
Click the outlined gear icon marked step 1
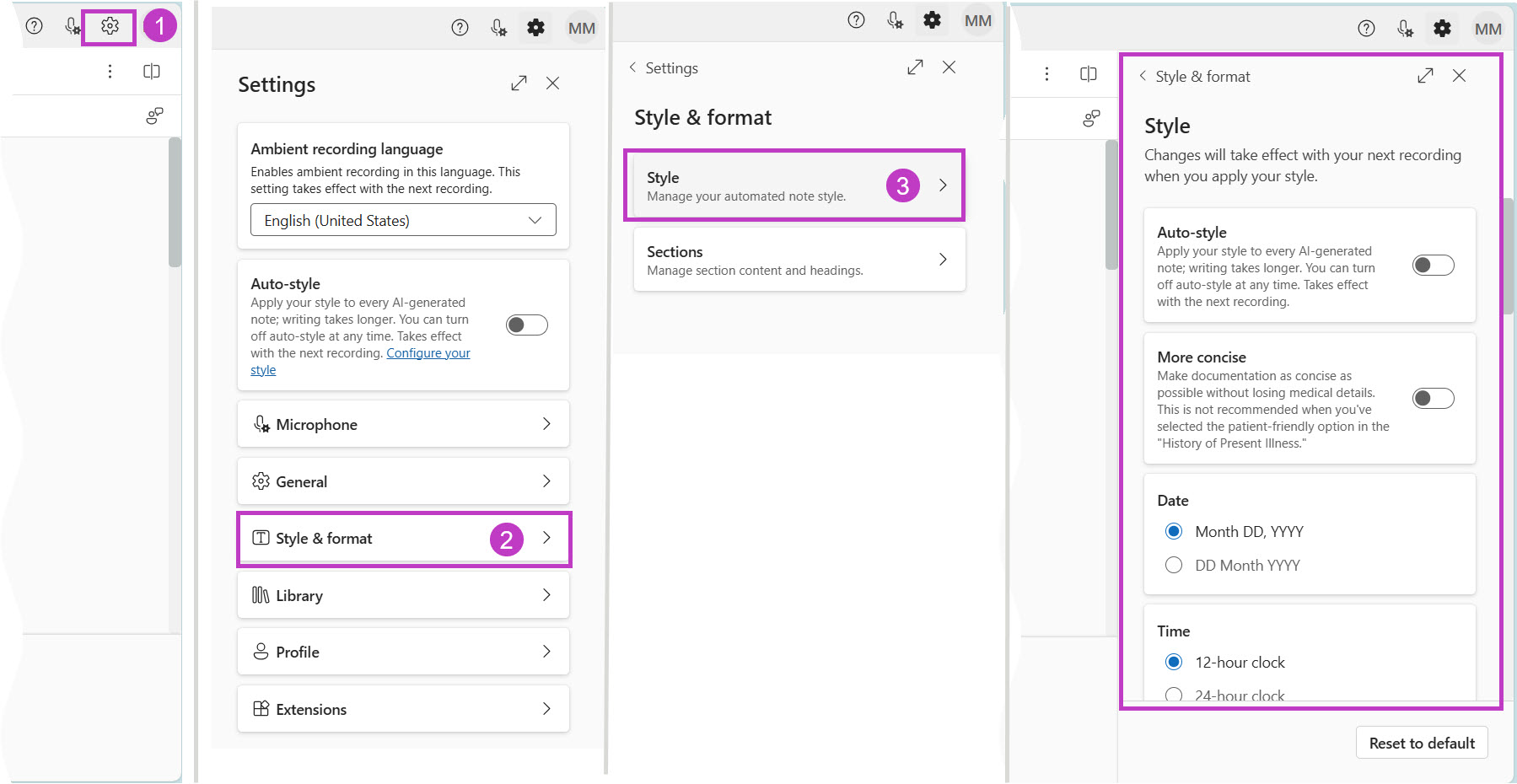coord(110,27)
